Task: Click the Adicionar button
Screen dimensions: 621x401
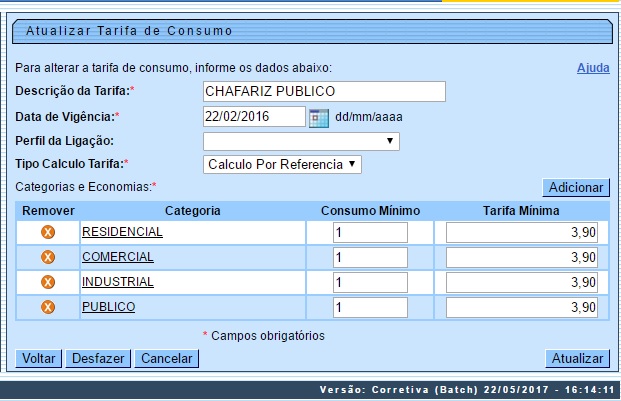Action: pyautogui.click(x=575, y=188)
